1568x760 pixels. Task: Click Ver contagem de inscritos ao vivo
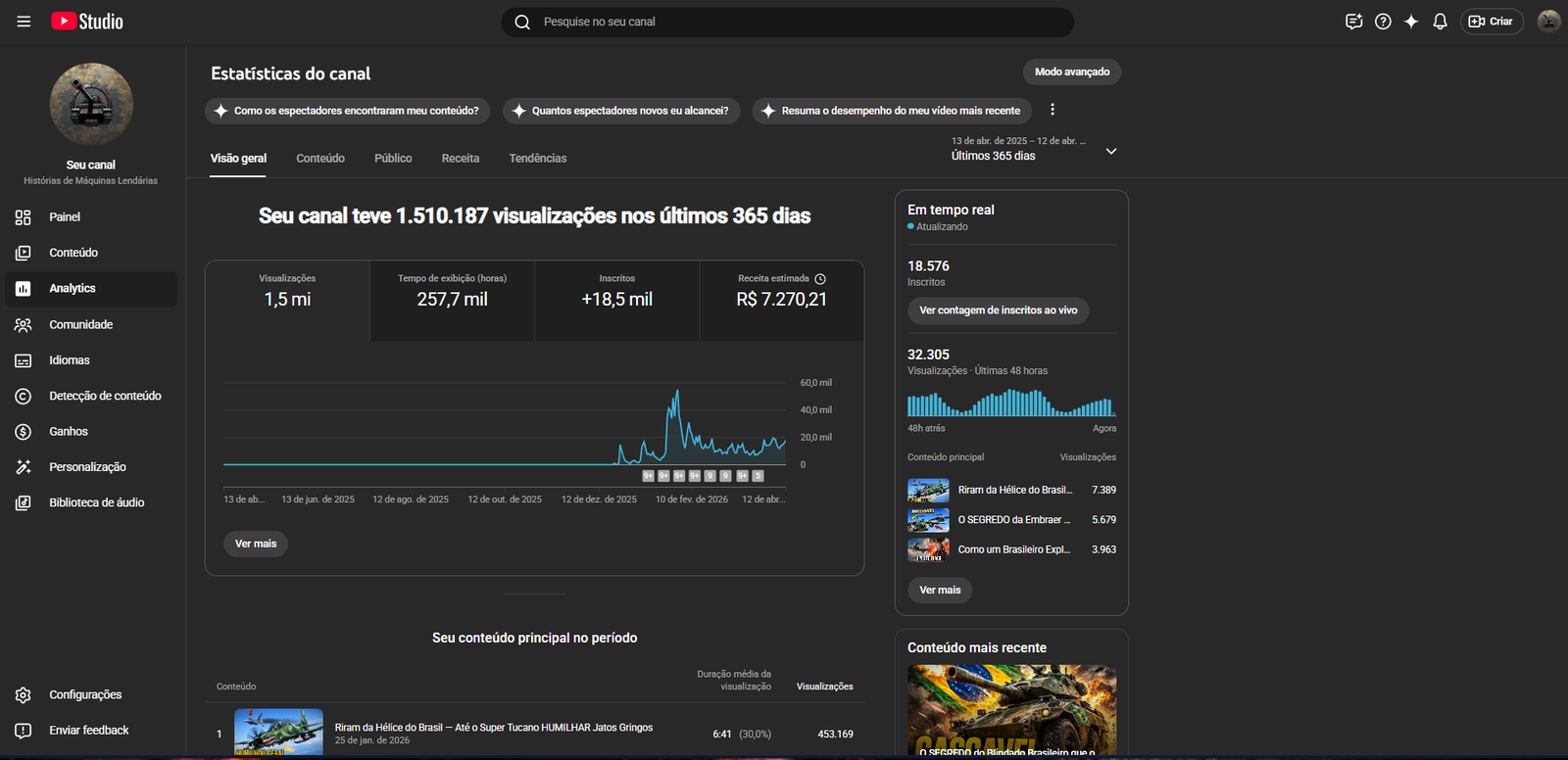998,310
